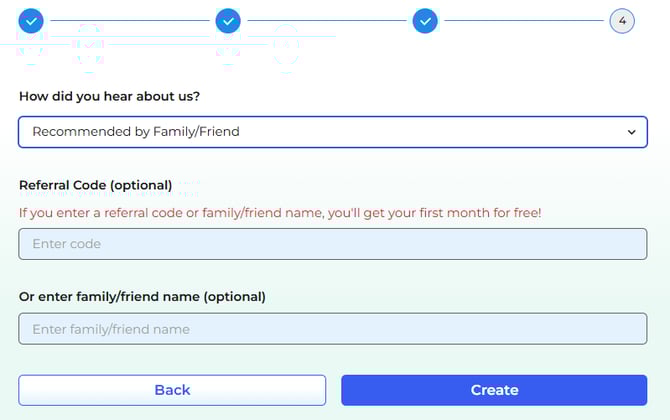This screenshot has width=670, height=420.
Task: Click the number 4 in the stepper
Action: (622, 20)
